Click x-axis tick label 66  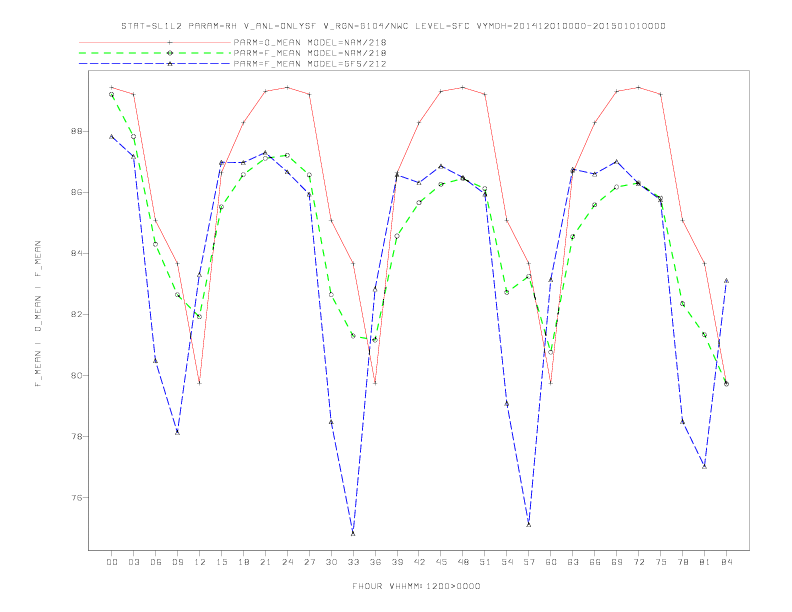coord(595,562)
